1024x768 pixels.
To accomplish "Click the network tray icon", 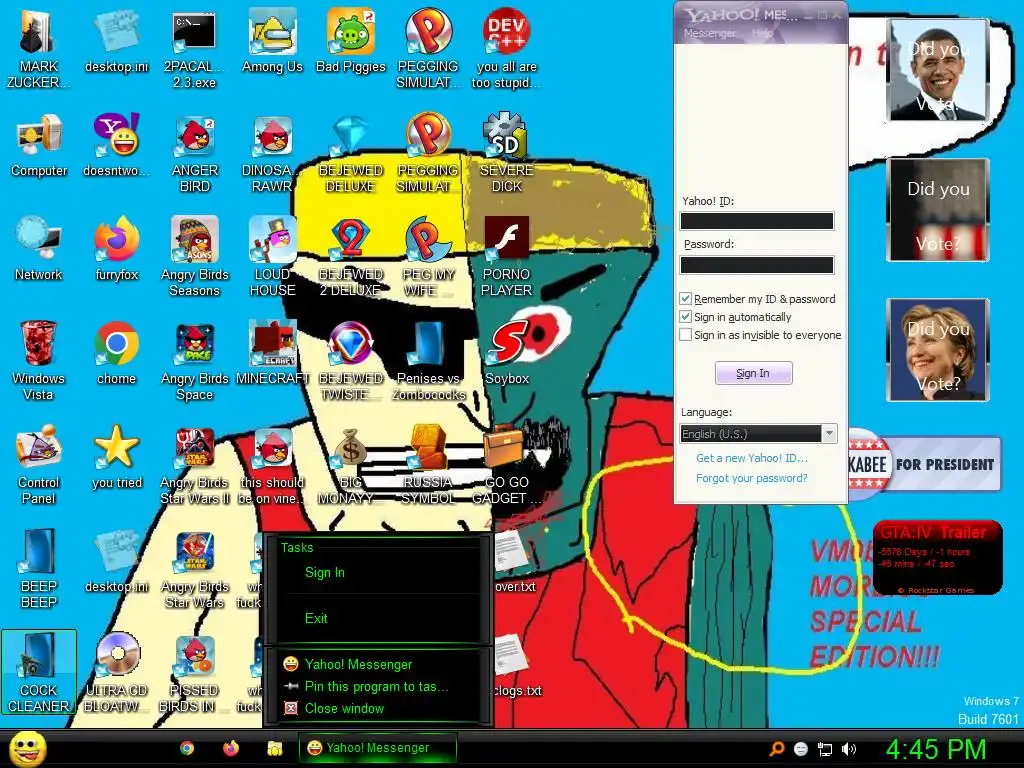I will coord(825,749).
